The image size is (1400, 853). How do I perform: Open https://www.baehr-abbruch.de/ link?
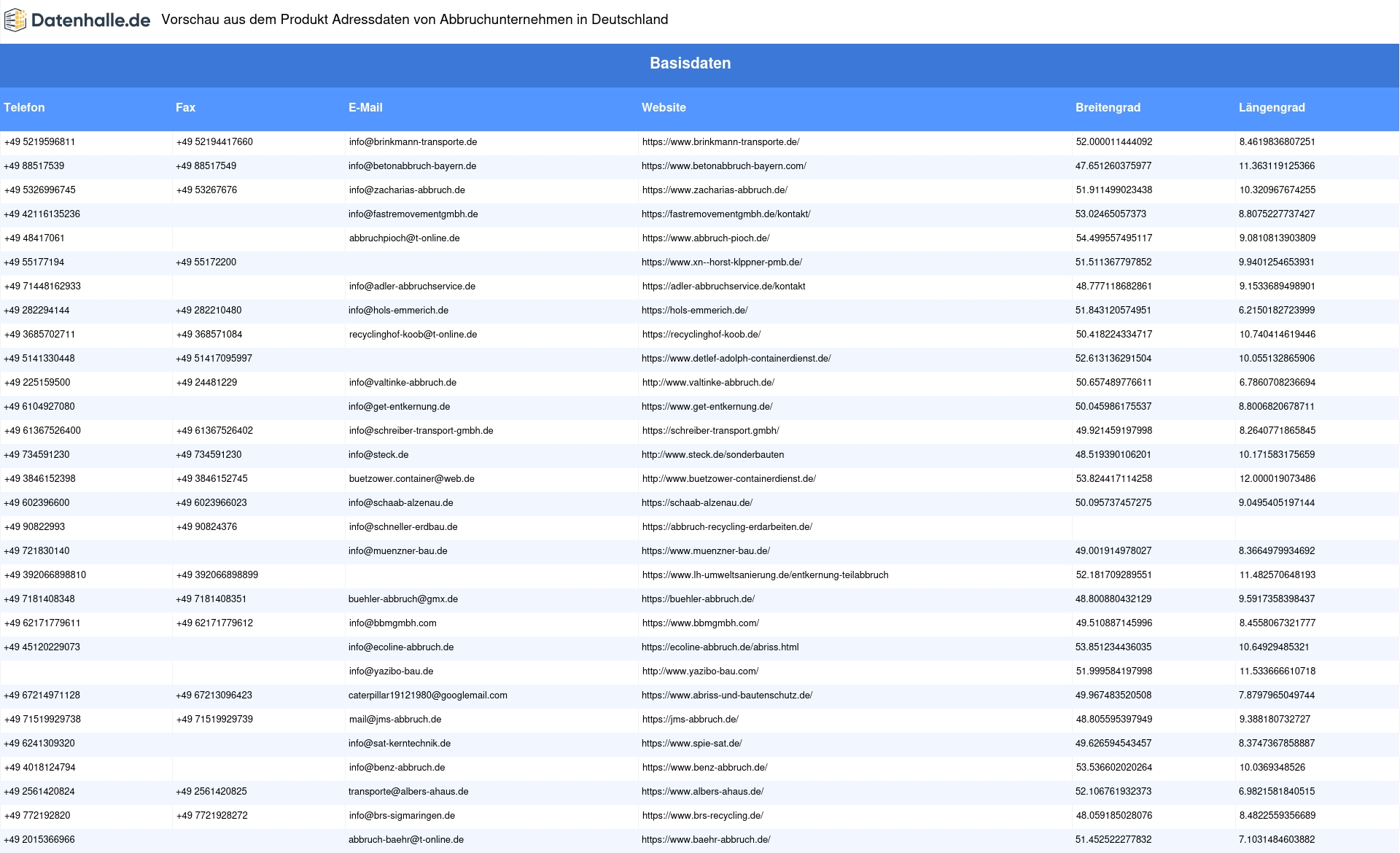706,840
